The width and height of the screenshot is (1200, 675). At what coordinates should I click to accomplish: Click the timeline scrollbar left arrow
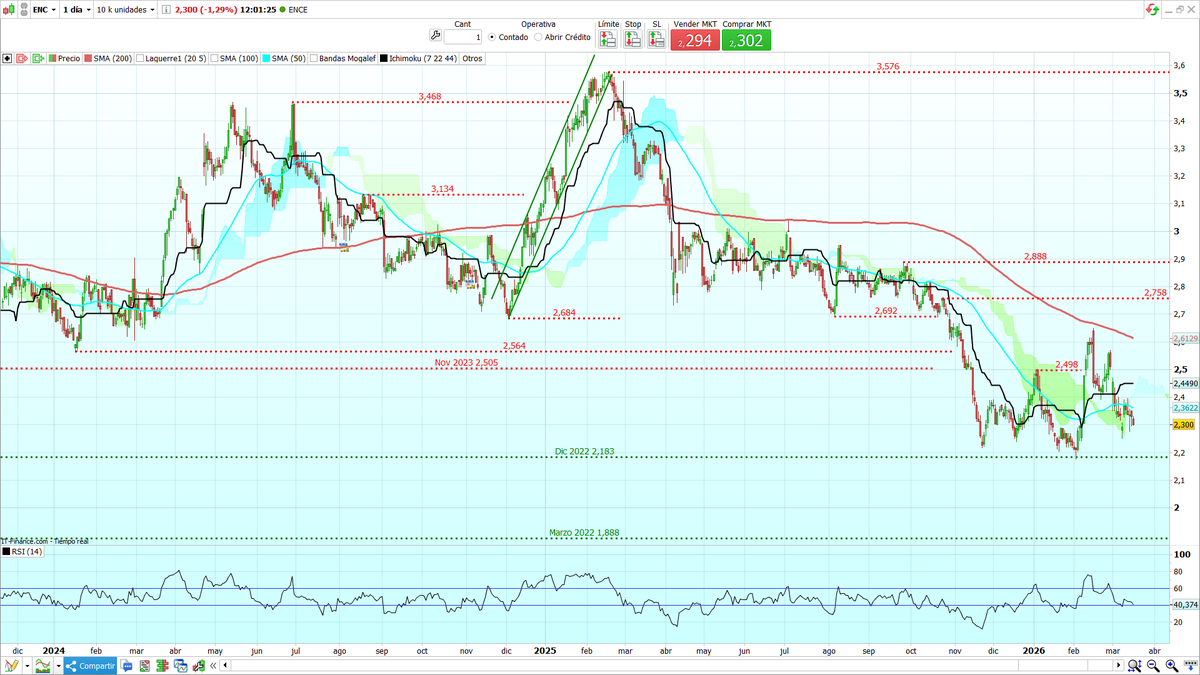(x=225, y=666)
